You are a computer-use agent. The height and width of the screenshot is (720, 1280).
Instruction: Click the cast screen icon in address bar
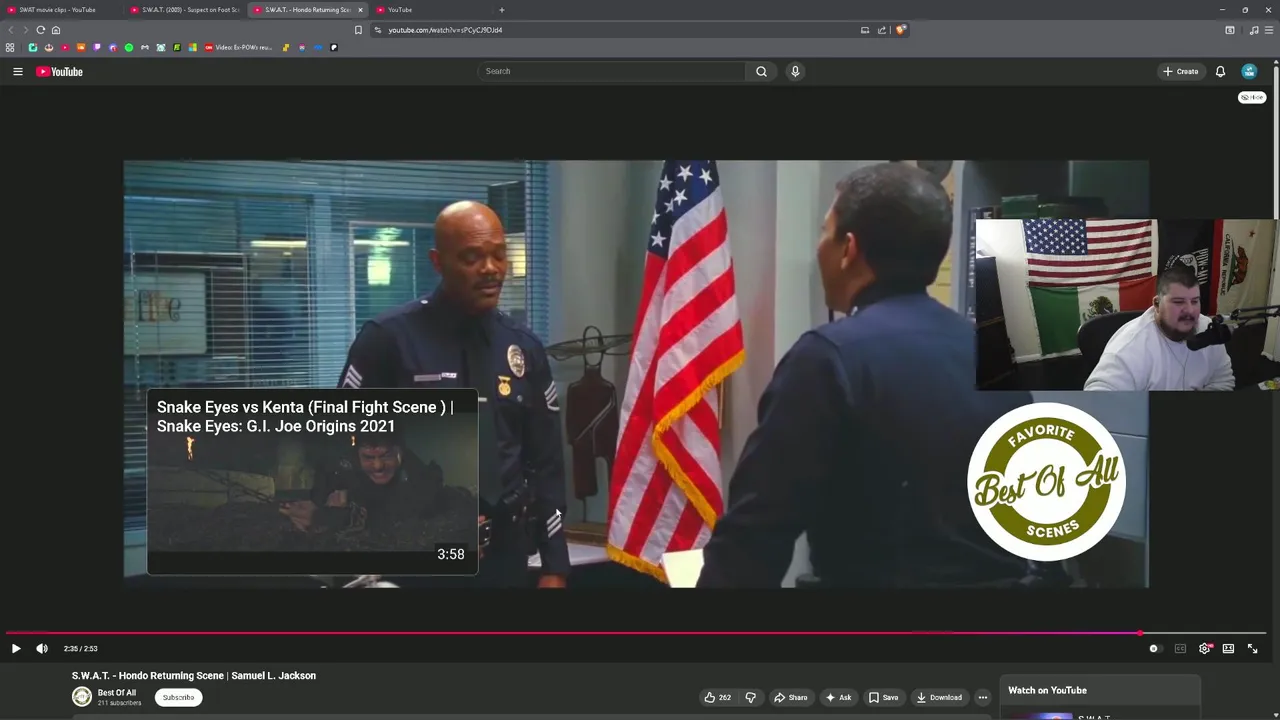865,30
